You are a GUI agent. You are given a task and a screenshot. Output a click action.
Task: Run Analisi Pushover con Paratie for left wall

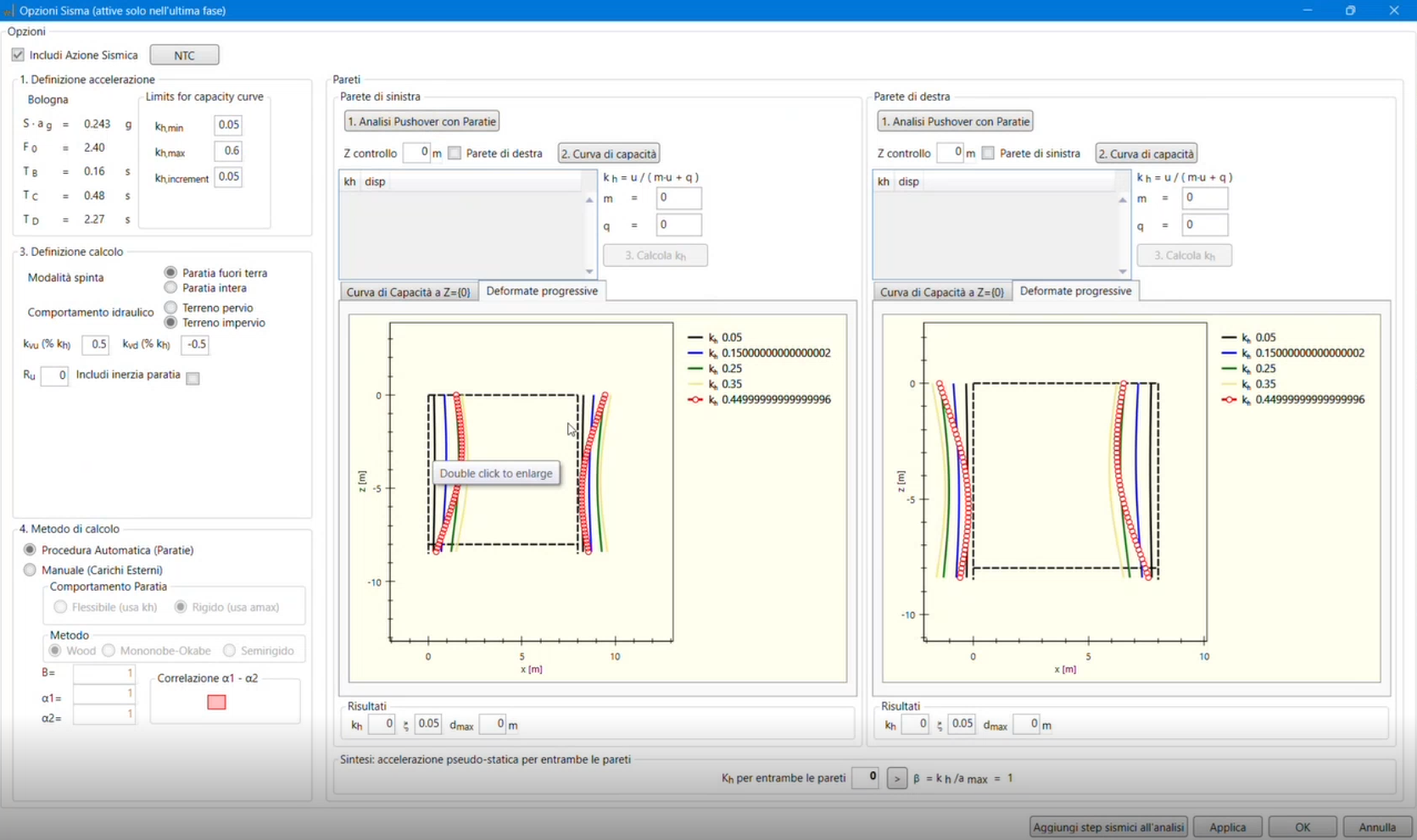pyautogui.click(x=421, y=121)
